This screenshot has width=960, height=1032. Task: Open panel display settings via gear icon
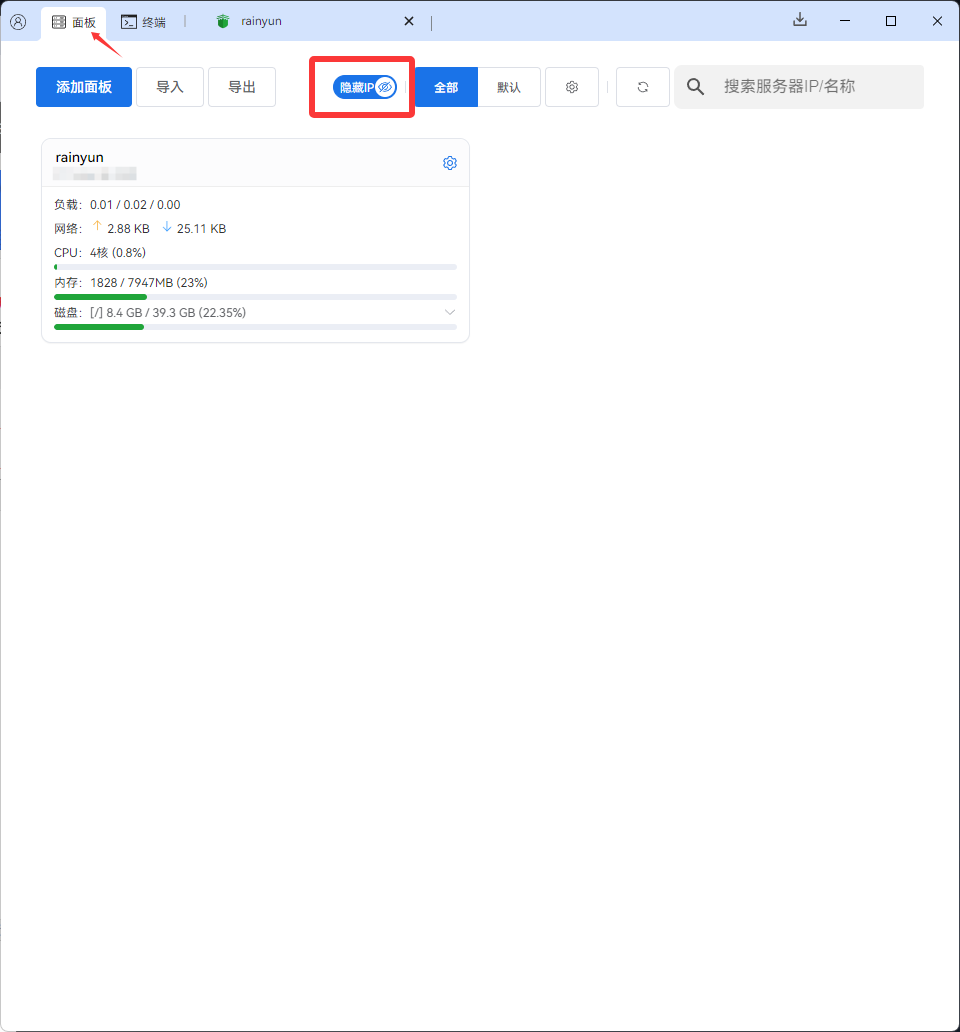coord(571,87)
